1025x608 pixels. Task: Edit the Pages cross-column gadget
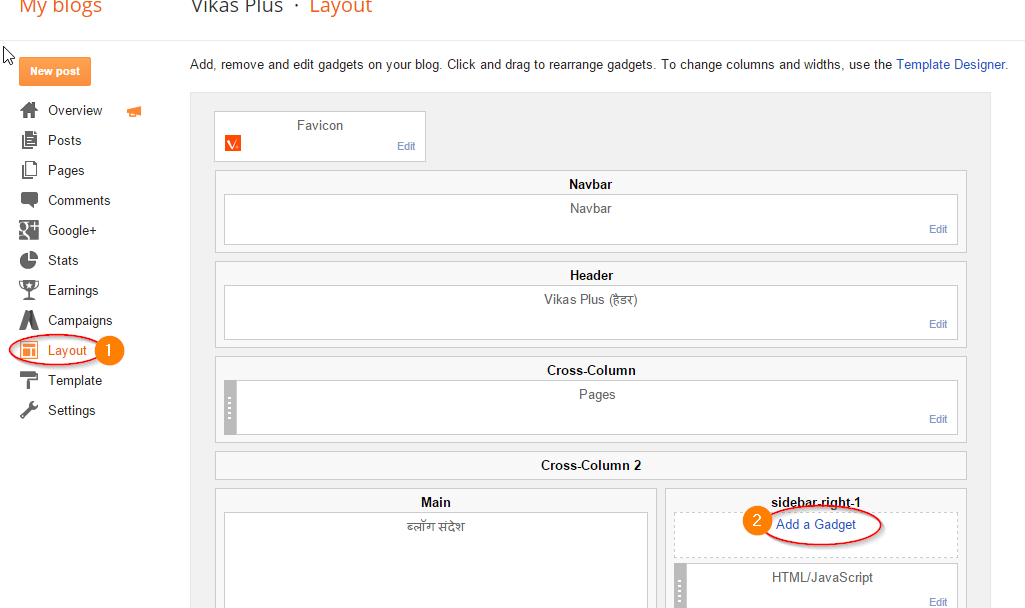(x=938, y=419)
